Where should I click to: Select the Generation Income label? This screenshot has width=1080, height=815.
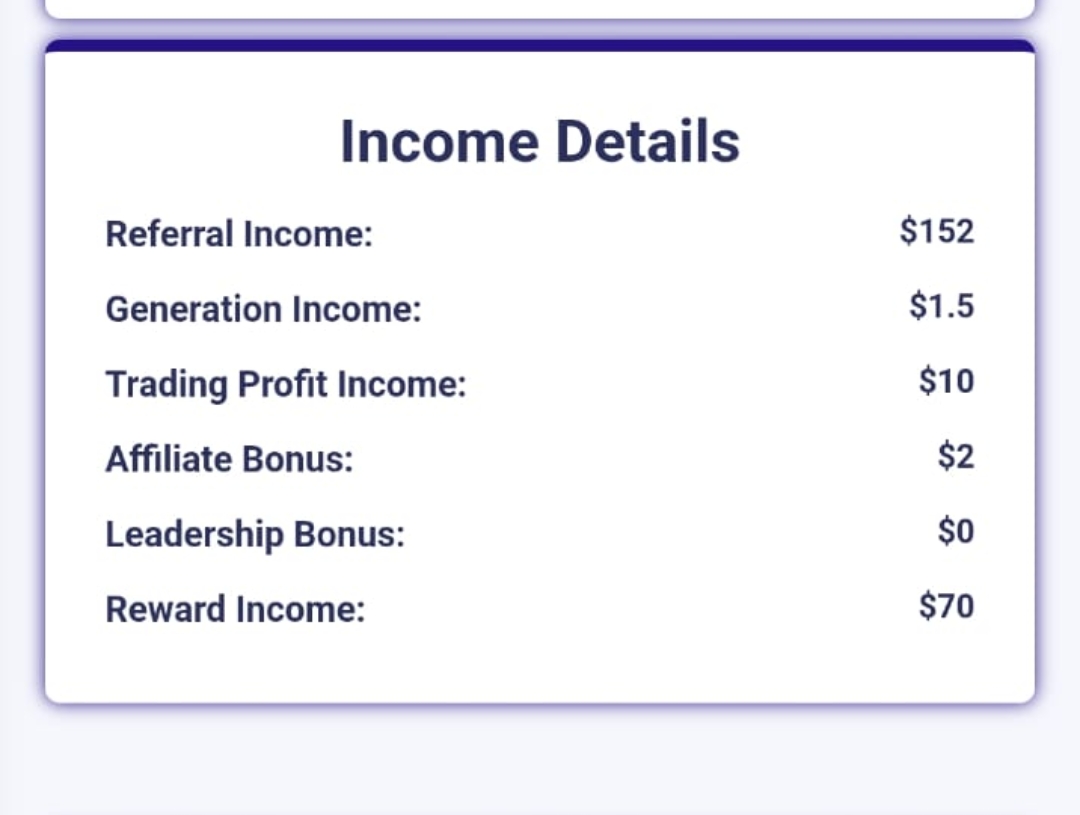pos(263,309)
